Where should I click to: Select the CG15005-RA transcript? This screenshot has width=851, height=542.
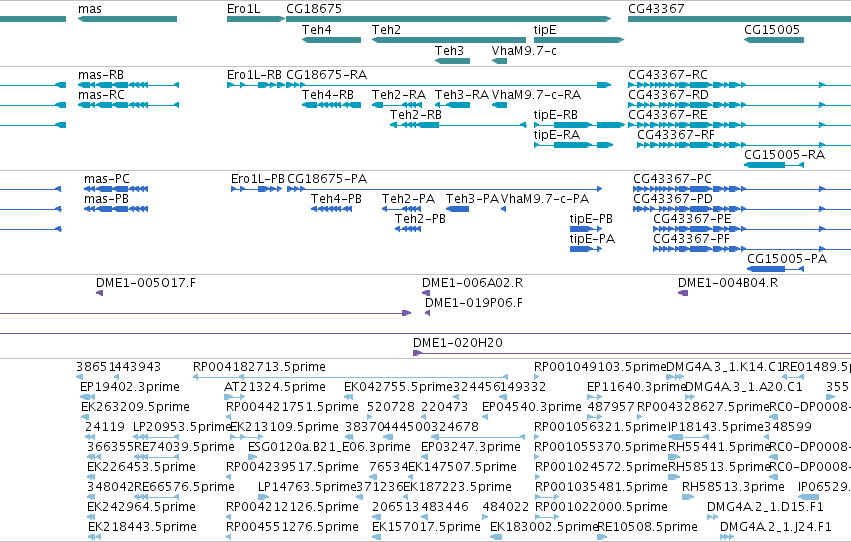click(773, 164)
